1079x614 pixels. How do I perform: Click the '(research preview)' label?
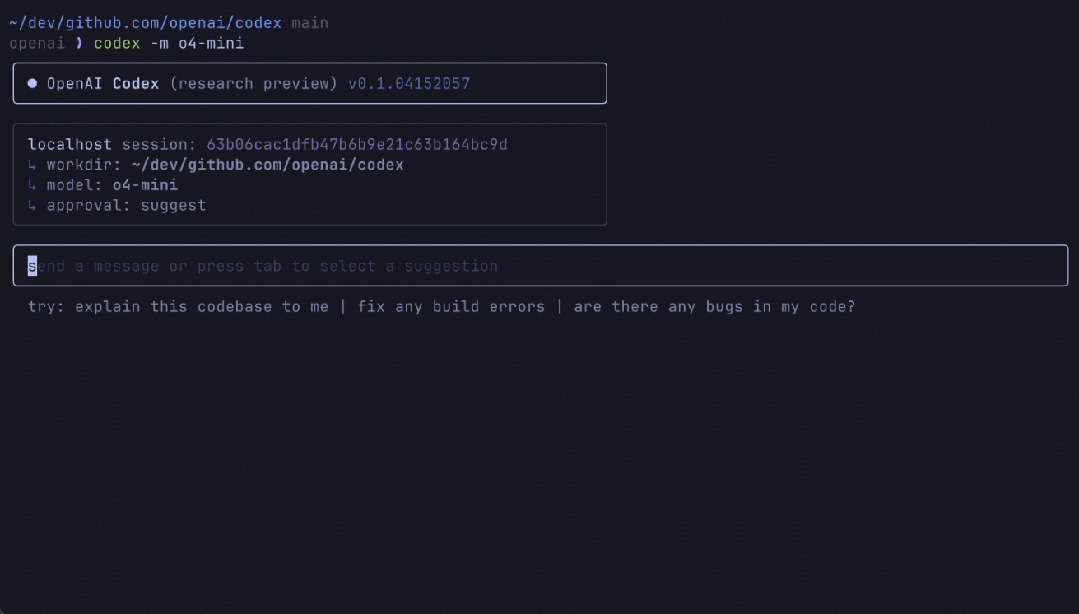coord(253,84)
